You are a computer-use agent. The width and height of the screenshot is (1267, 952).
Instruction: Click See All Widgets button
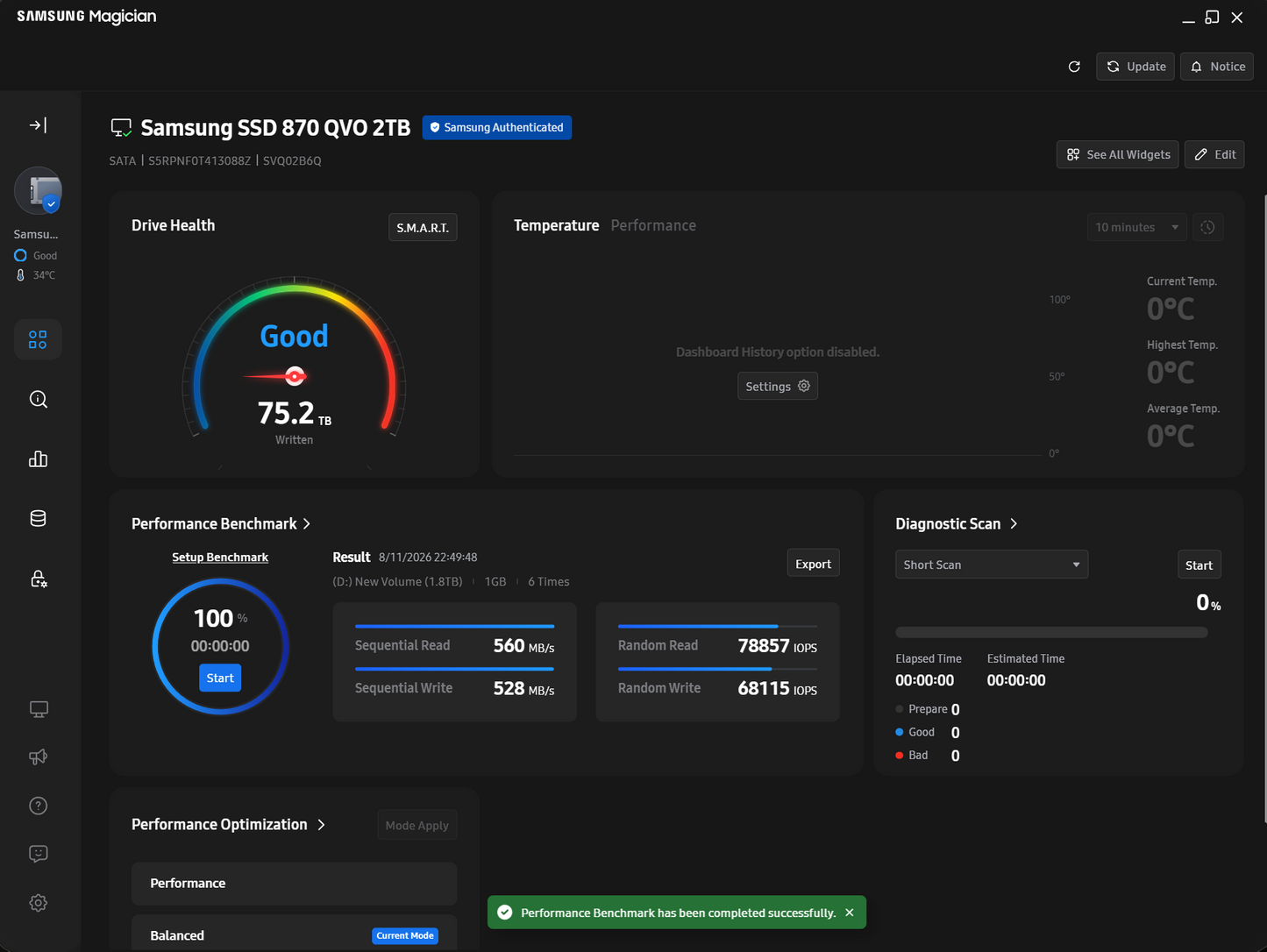[x=1118, y=154]
